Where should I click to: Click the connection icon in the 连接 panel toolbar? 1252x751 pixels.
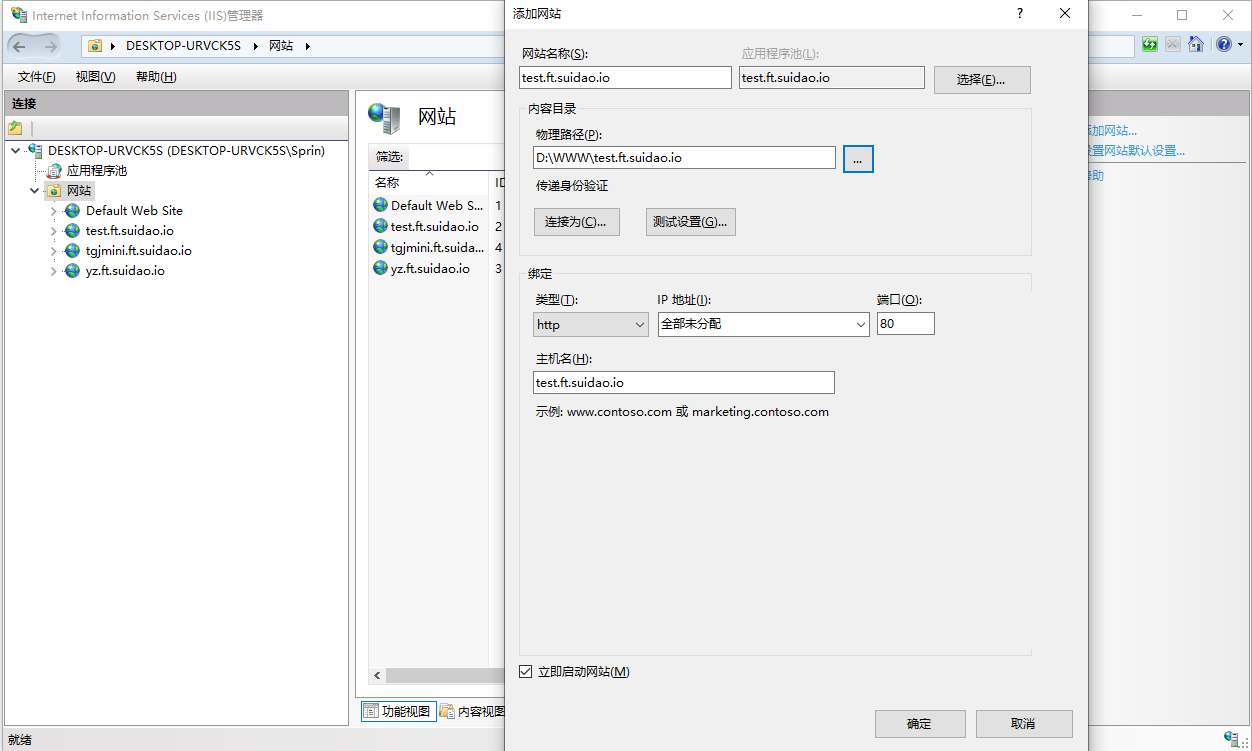click(x=15, y=128)
